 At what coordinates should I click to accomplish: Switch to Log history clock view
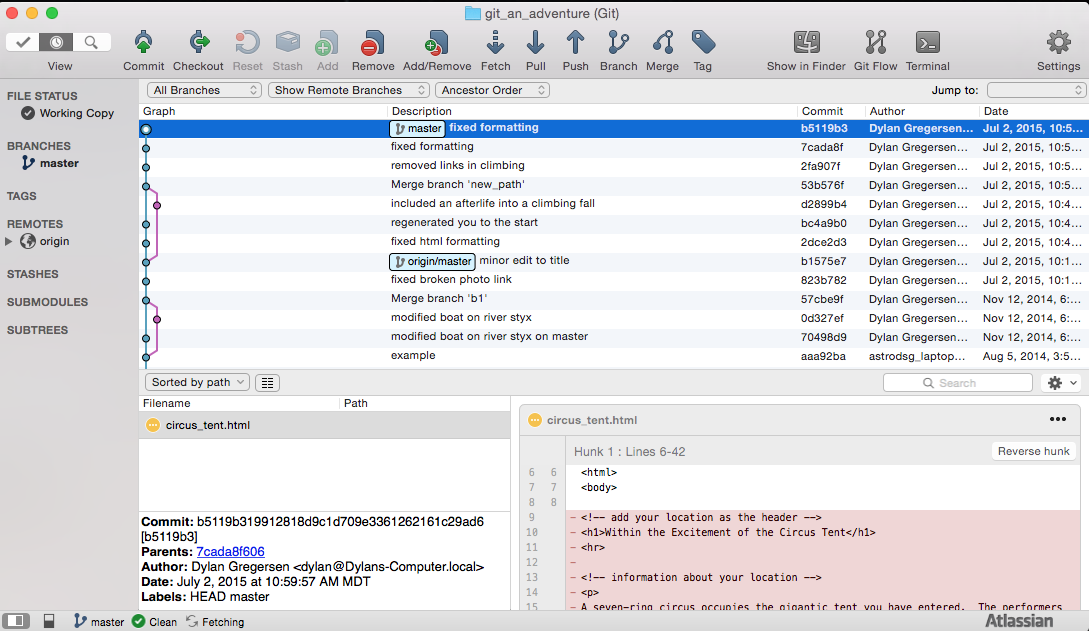pos(56,42)
